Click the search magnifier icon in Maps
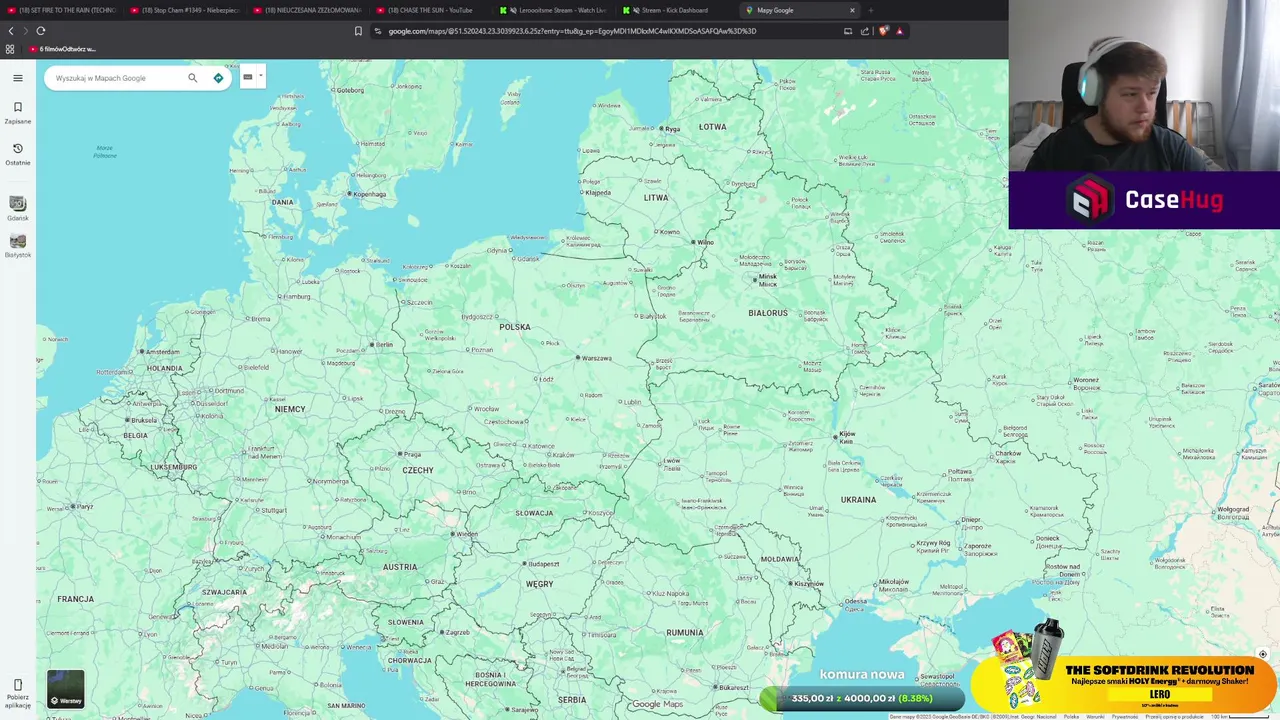Viewport: 1280px width, 720px height. point(193,78)
